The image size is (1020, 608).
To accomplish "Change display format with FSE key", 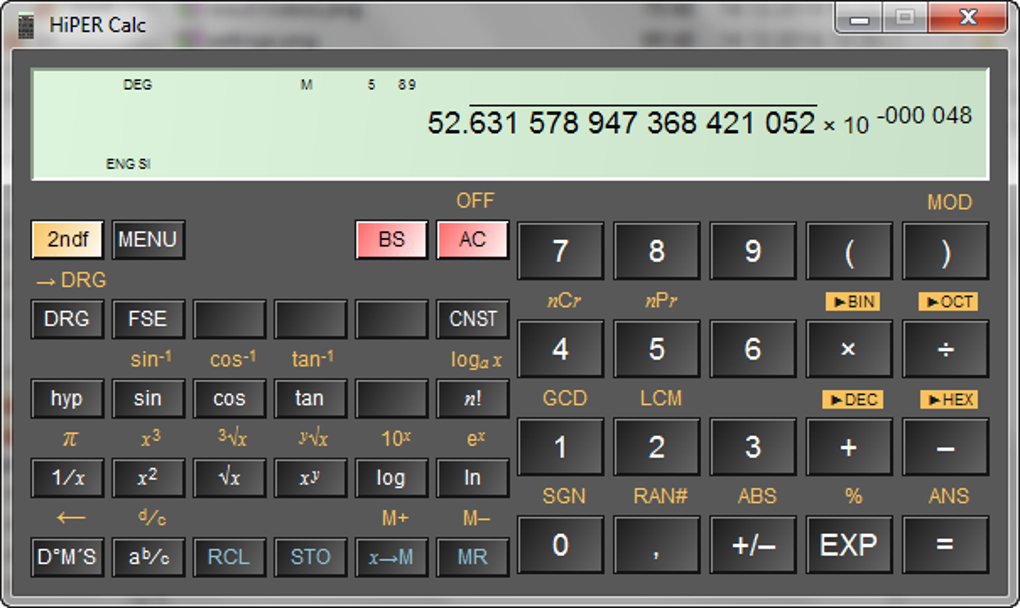I will [148, 319].
